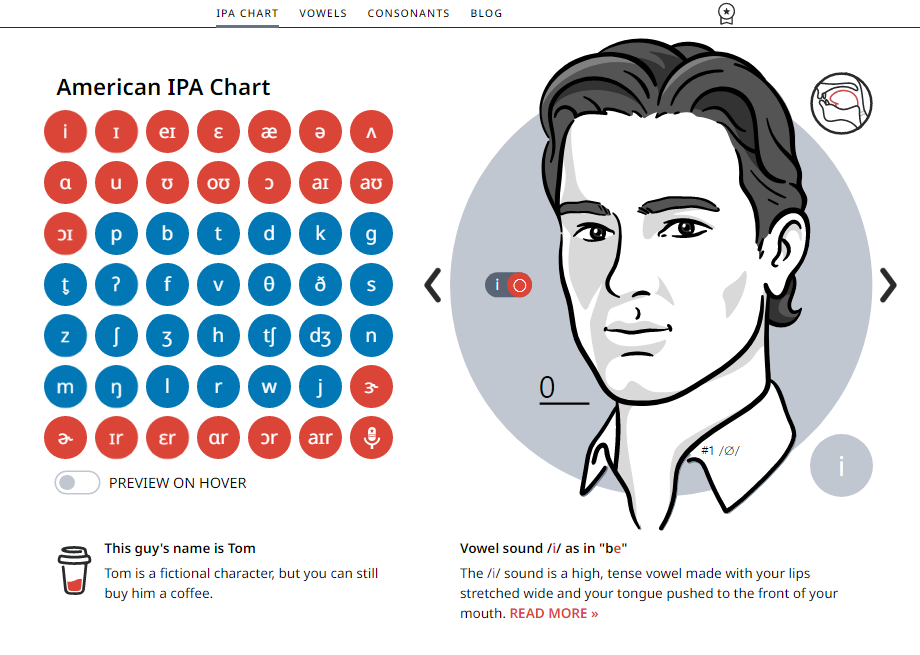Open the IPA Chart tab
Image resolution: width=920 pixels, height=655 pixels.
click(x=247, y=13)
